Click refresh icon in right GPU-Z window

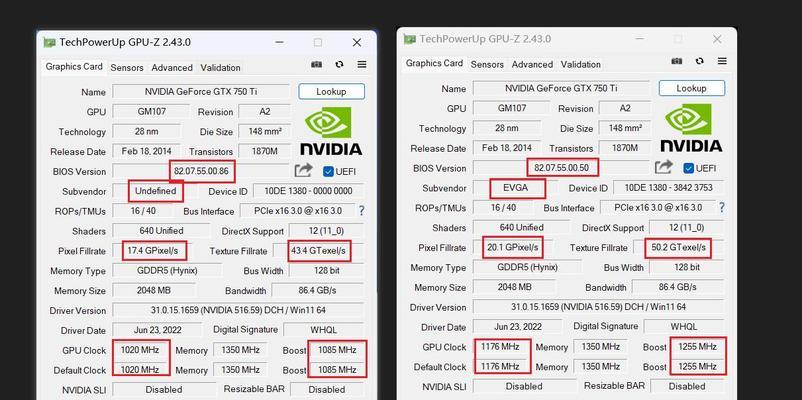pyautogui.click(x=699, y=61)
